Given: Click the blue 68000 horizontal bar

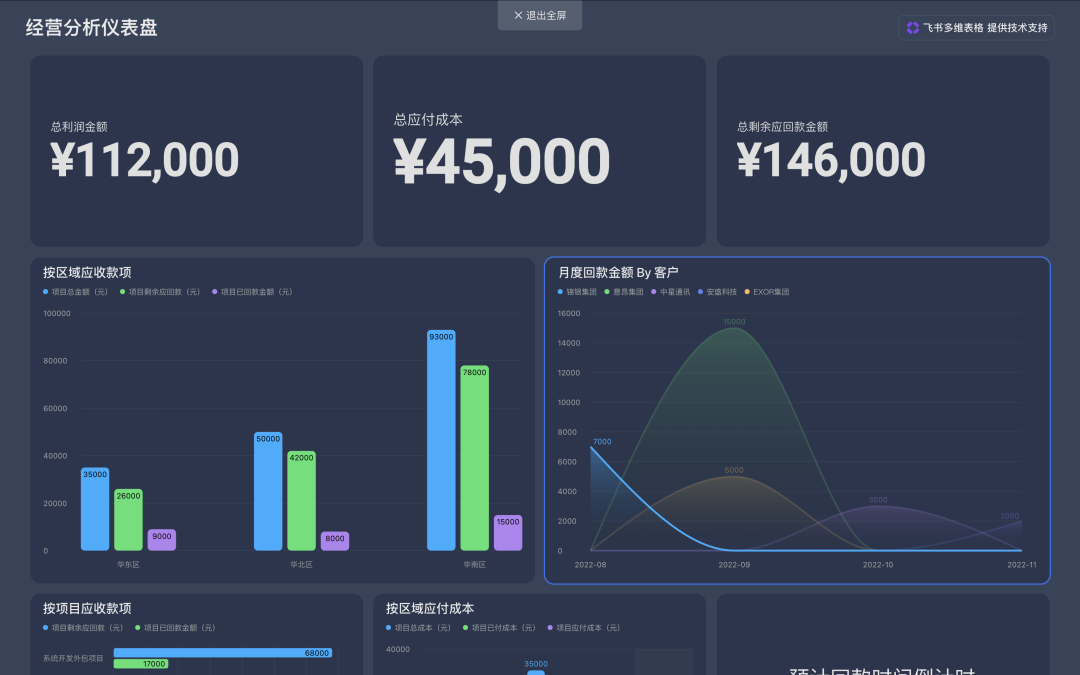Looking at the screenshot, I should click(x=222, y=653).
